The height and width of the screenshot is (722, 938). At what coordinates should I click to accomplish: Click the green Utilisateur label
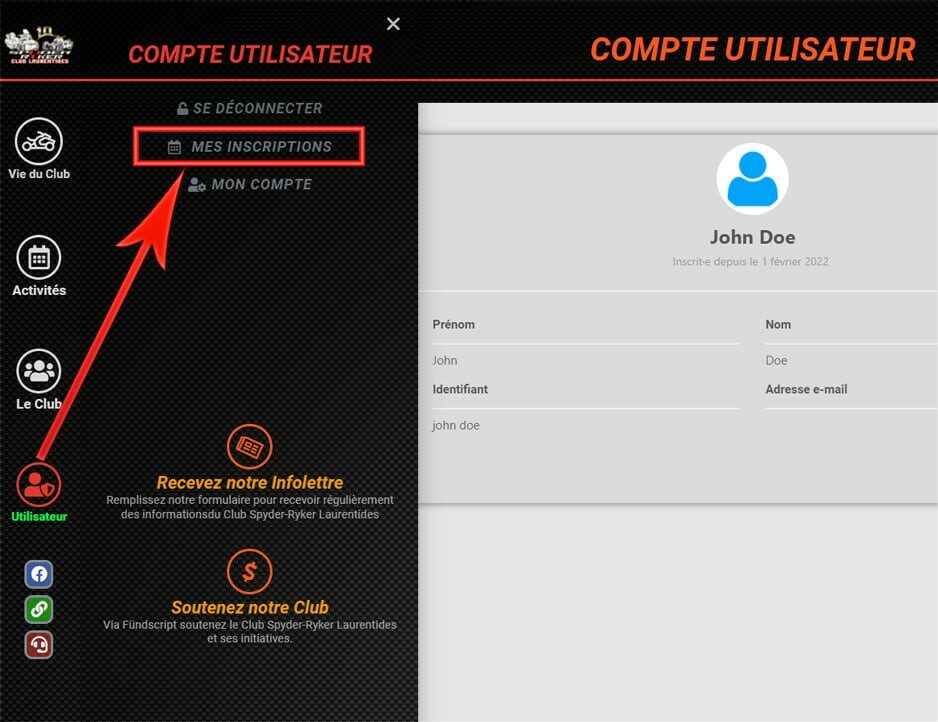click(39, 516)
